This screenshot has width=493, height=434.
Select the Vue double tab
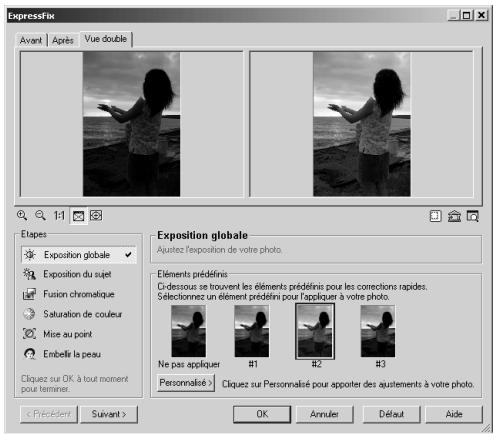click(x=106, y=39)
